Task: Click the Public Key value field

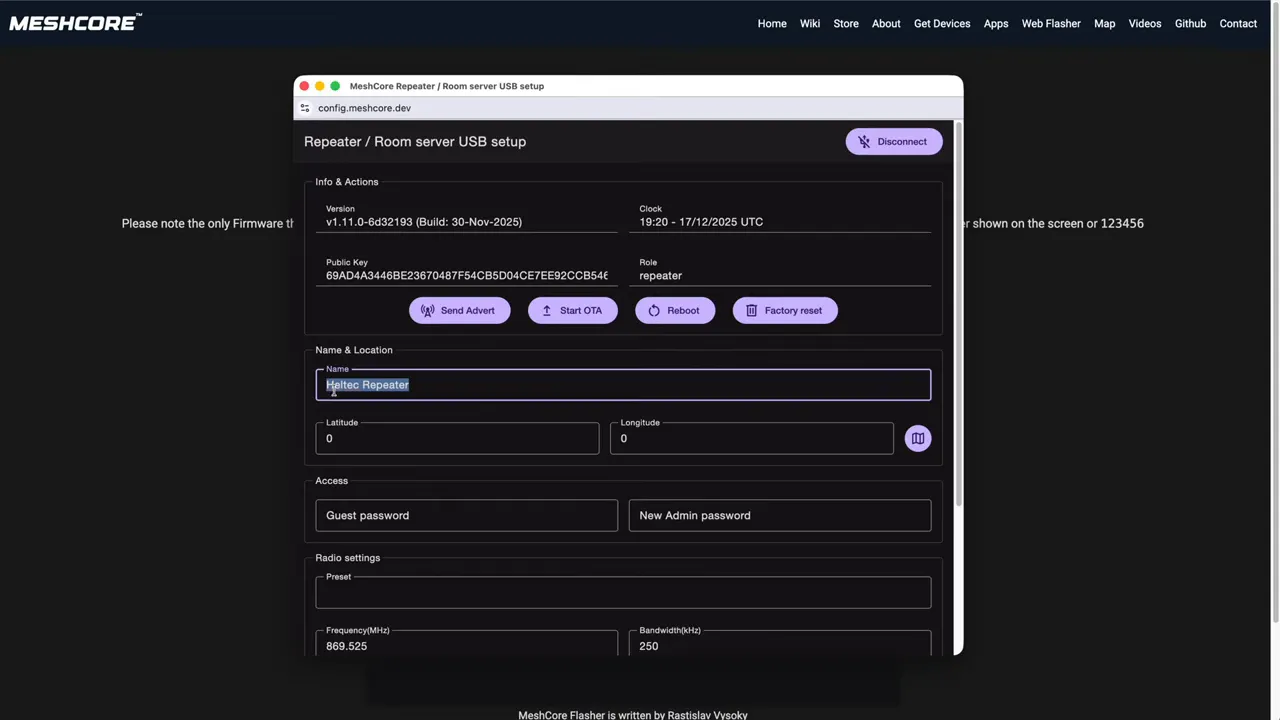Action: click(x=467, y=271)
